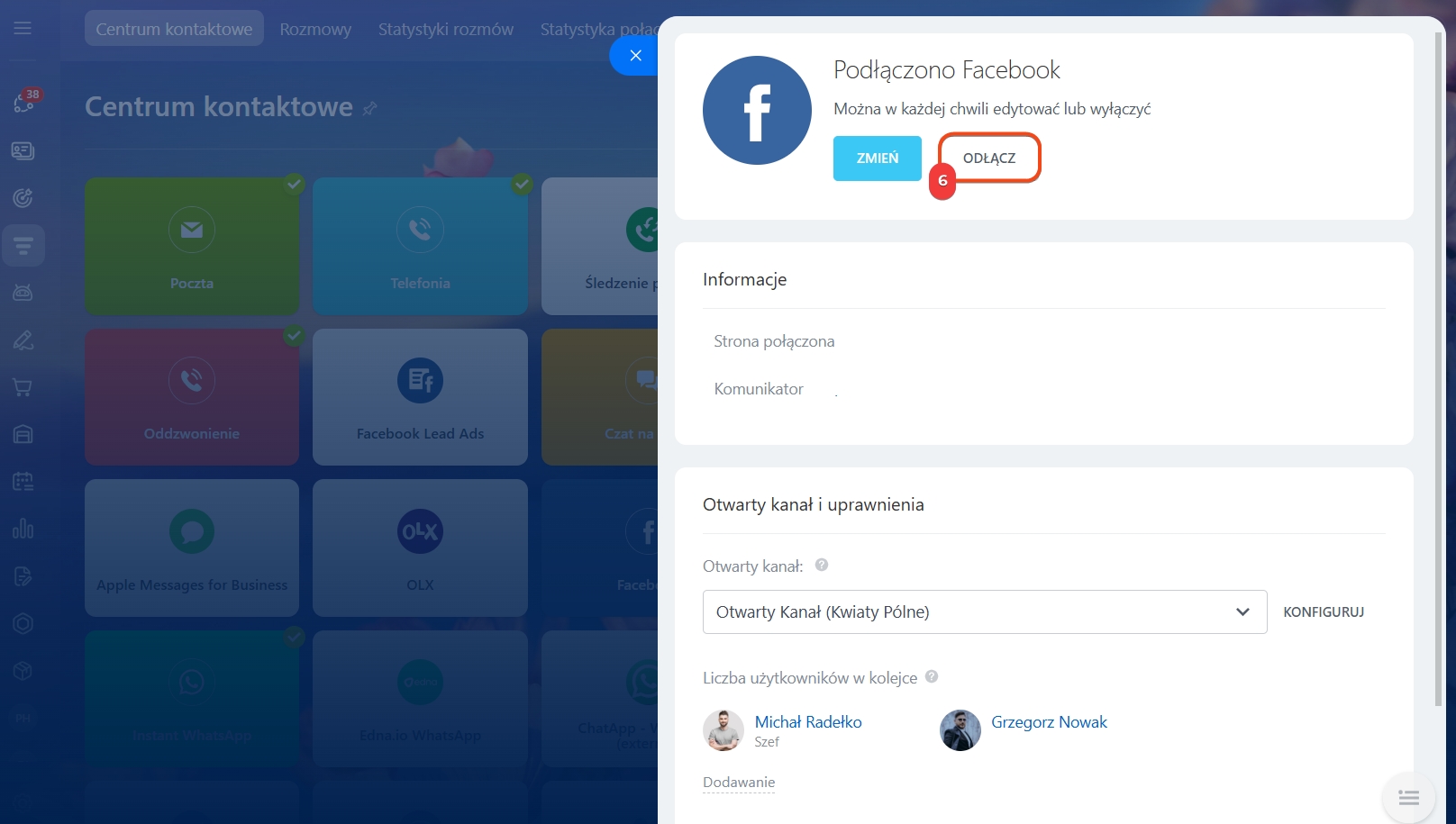Open Apple Messages for Business card
The height and width of the screenshot is (824, 1456).
(x=192, y=548)
